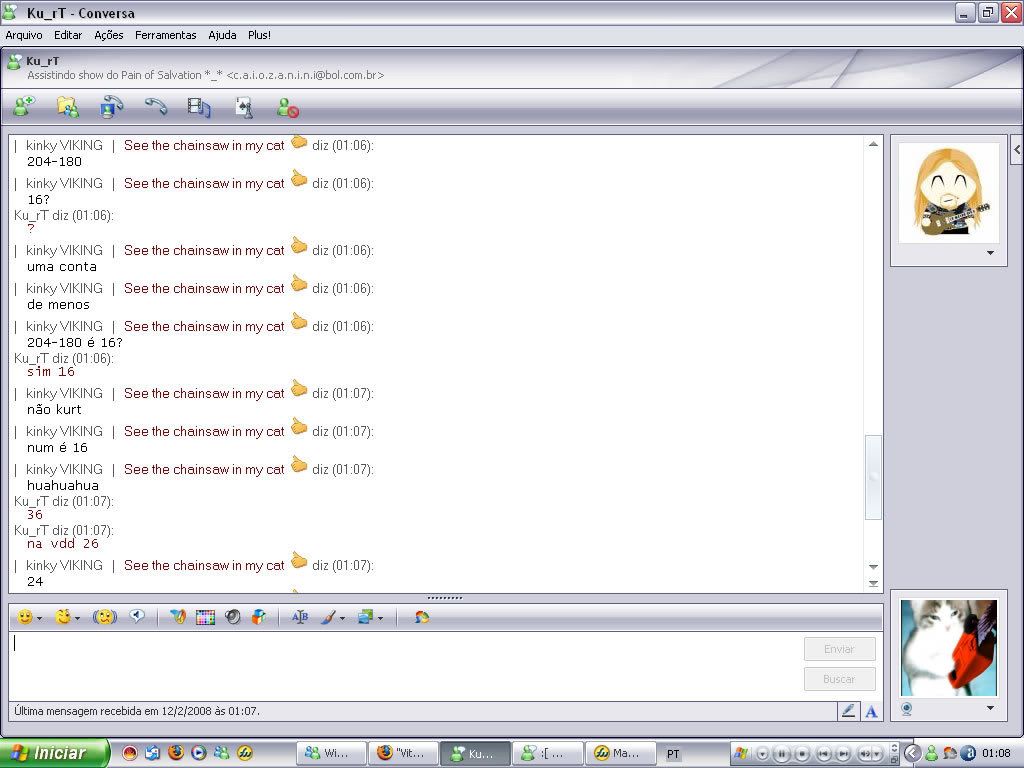Open the PT language bar indicator
Screen dimensions: 1024x768
tap(673, 754)
